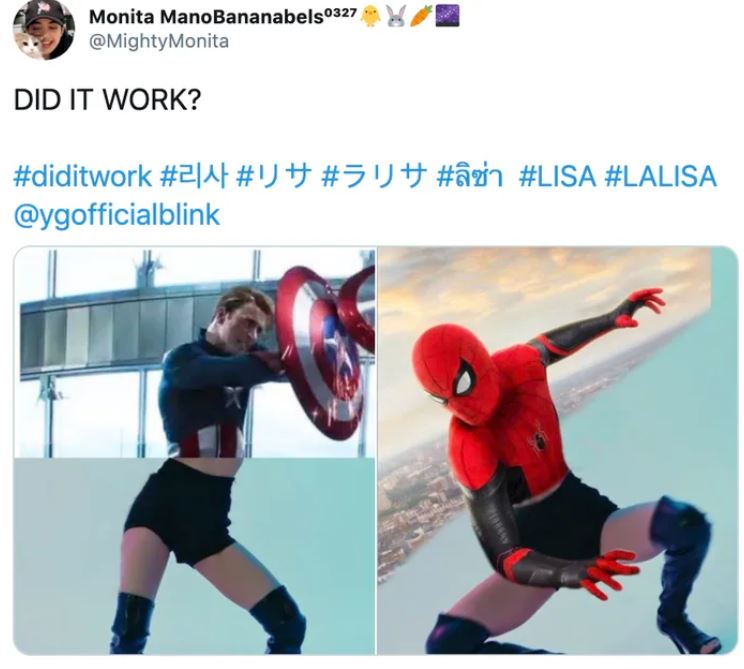
Task: Open the #diditwork hashtag
Action: [83, 176]
